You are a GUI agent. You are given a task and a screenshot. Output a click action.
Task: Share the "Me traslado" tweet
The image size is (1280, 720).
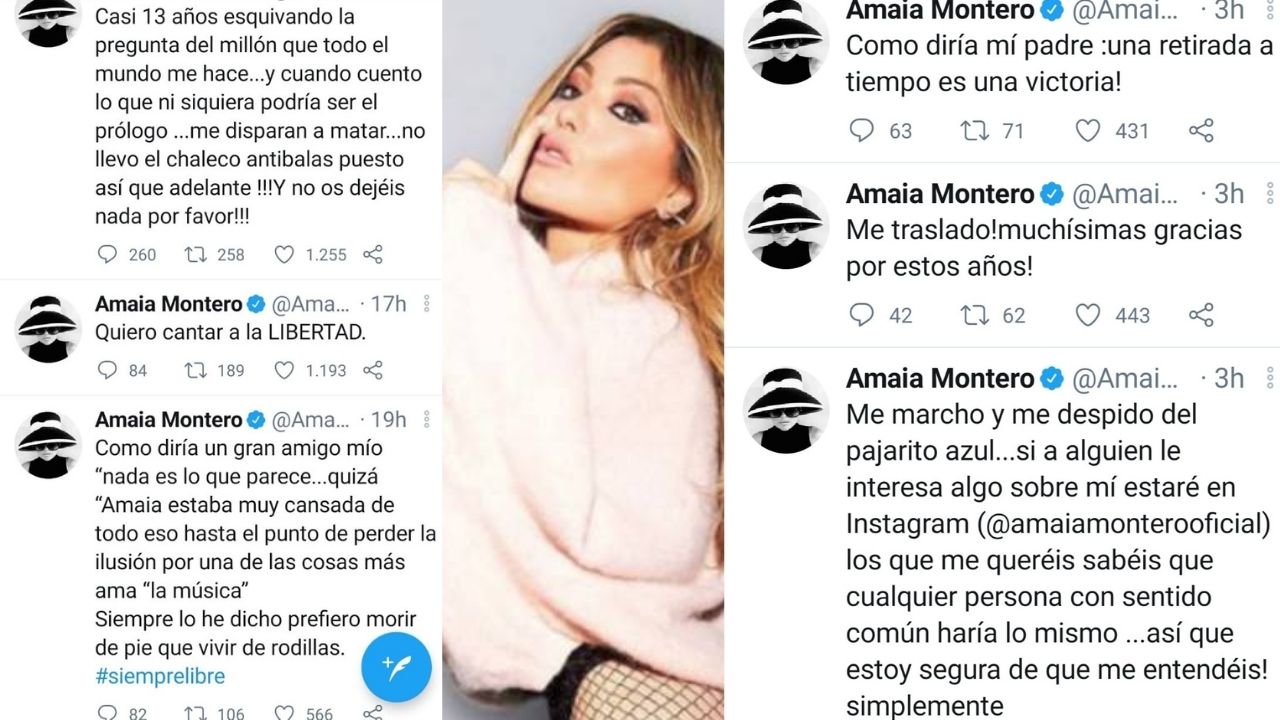coord(1201,315)
